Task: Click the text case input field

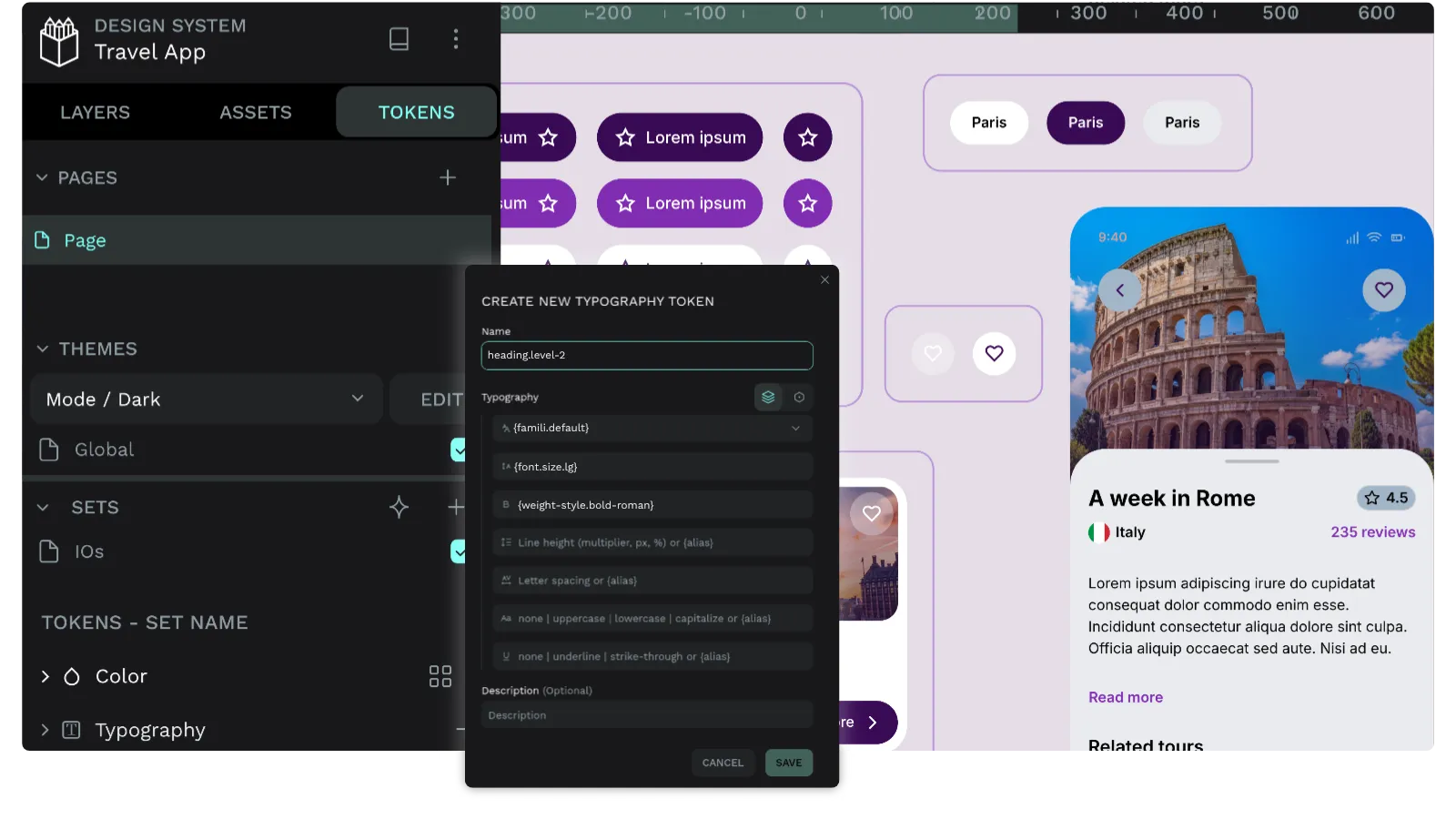Action: click(652, 619)
